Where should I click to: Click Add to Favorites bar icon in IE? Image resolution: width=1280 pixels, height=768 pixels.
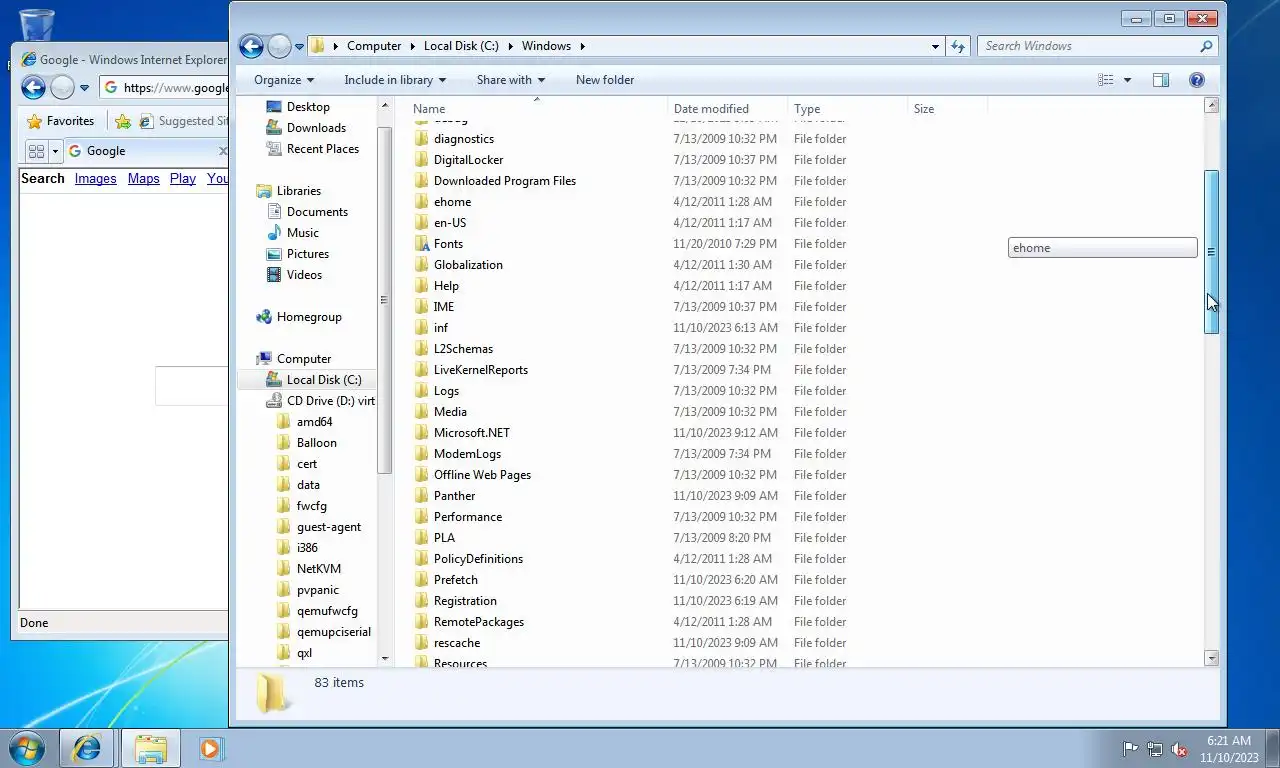coord(123,121)
